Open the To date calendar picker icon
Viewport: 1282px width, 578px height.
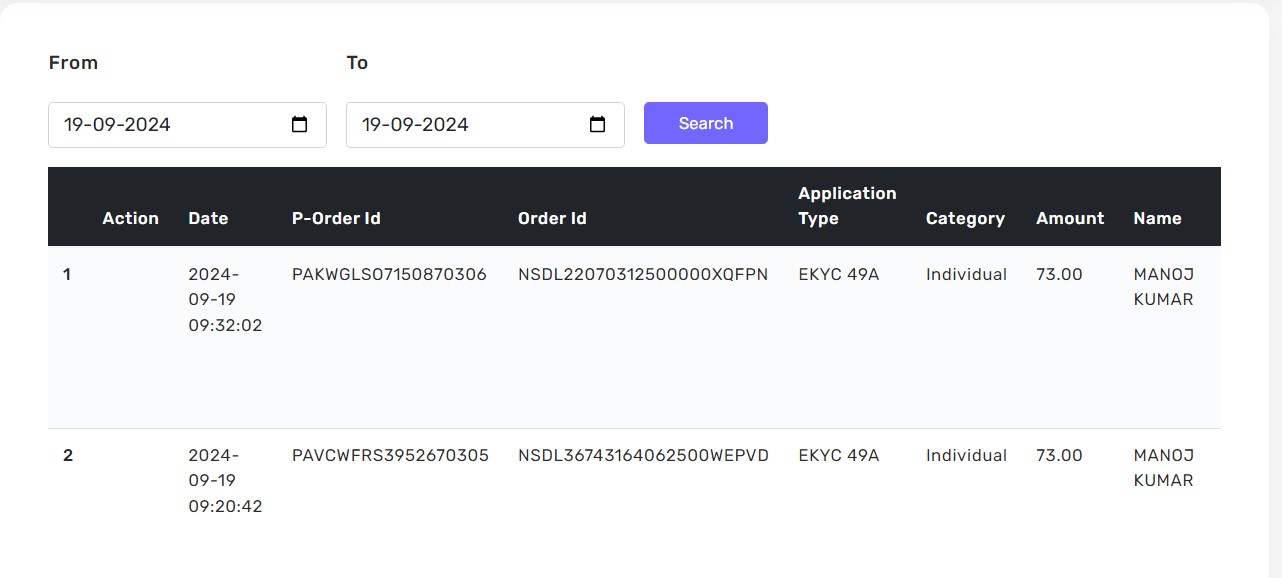click(597, 125)
